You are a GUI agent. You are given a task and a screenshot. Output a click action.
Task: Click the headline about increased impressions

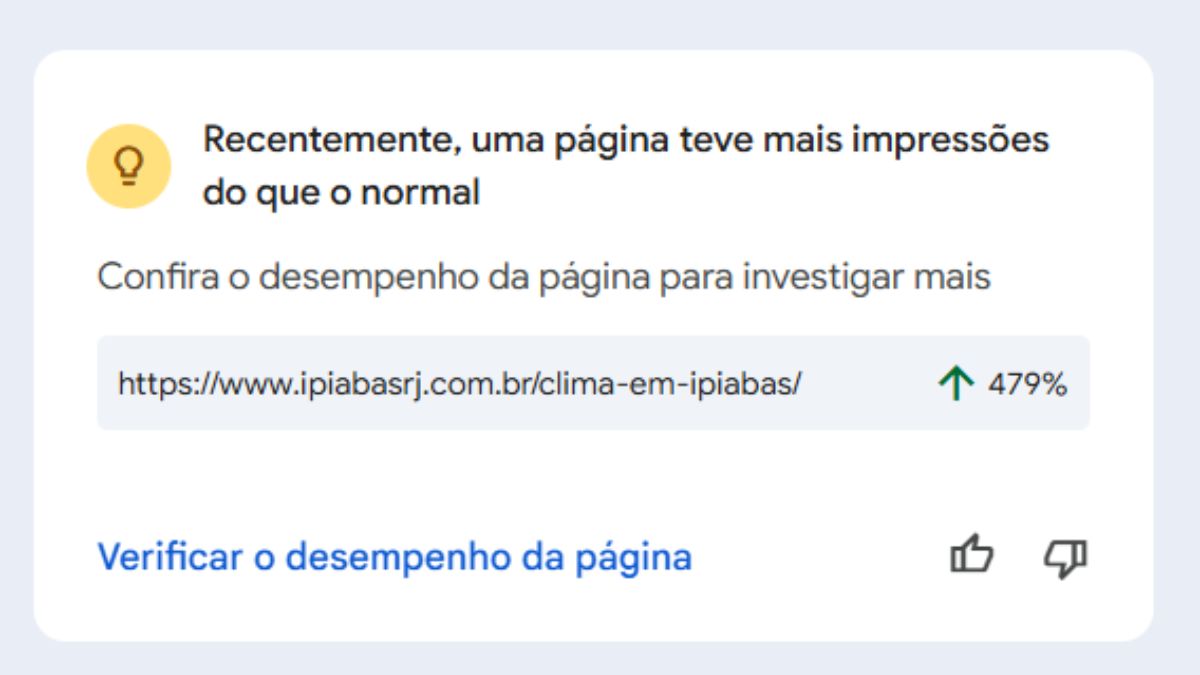coord(627,163)
